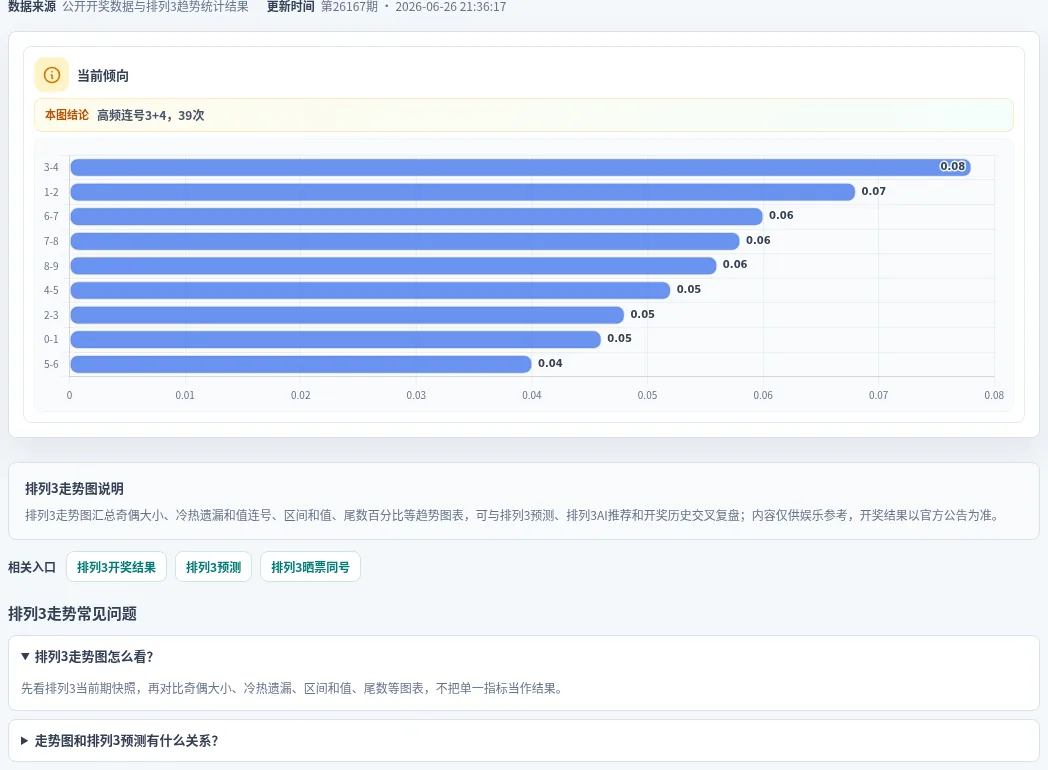Click the 0.07 value label on bar 1-2

874,191
